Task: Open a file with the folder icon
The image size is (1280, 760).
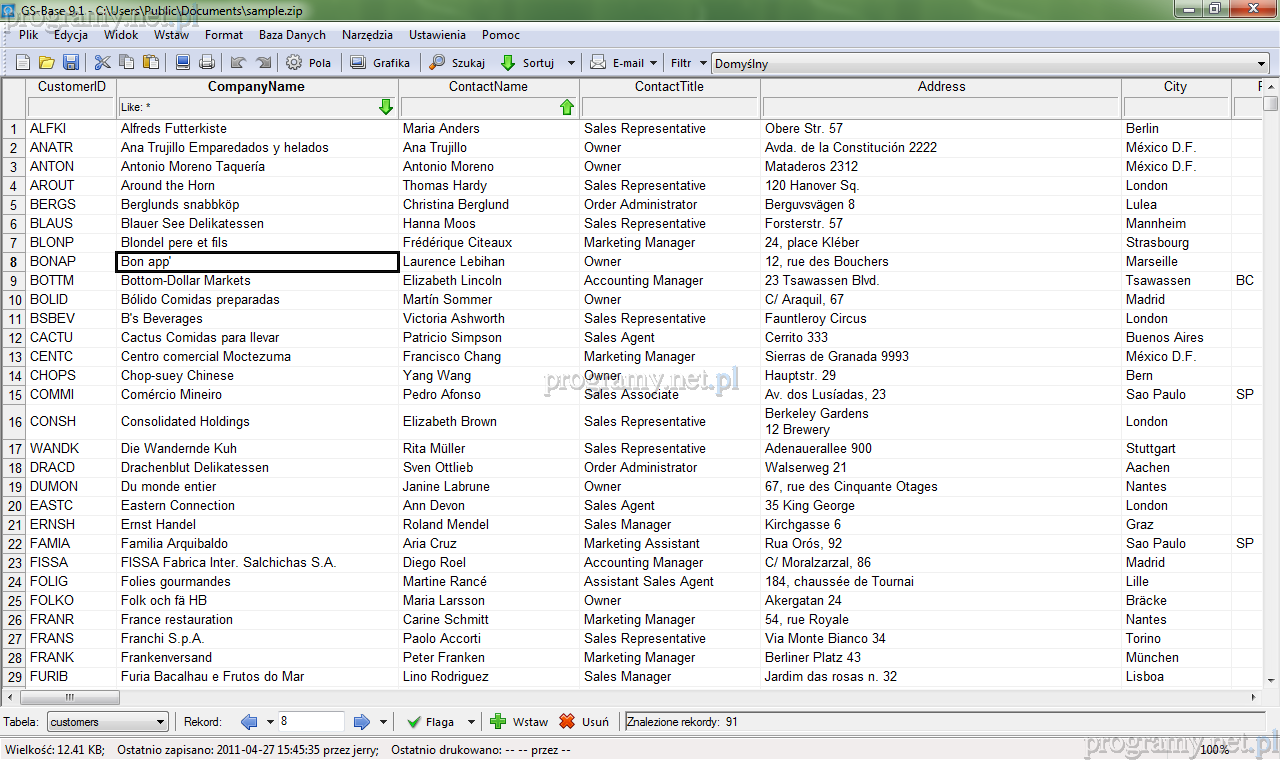Action: pos(47,63)
